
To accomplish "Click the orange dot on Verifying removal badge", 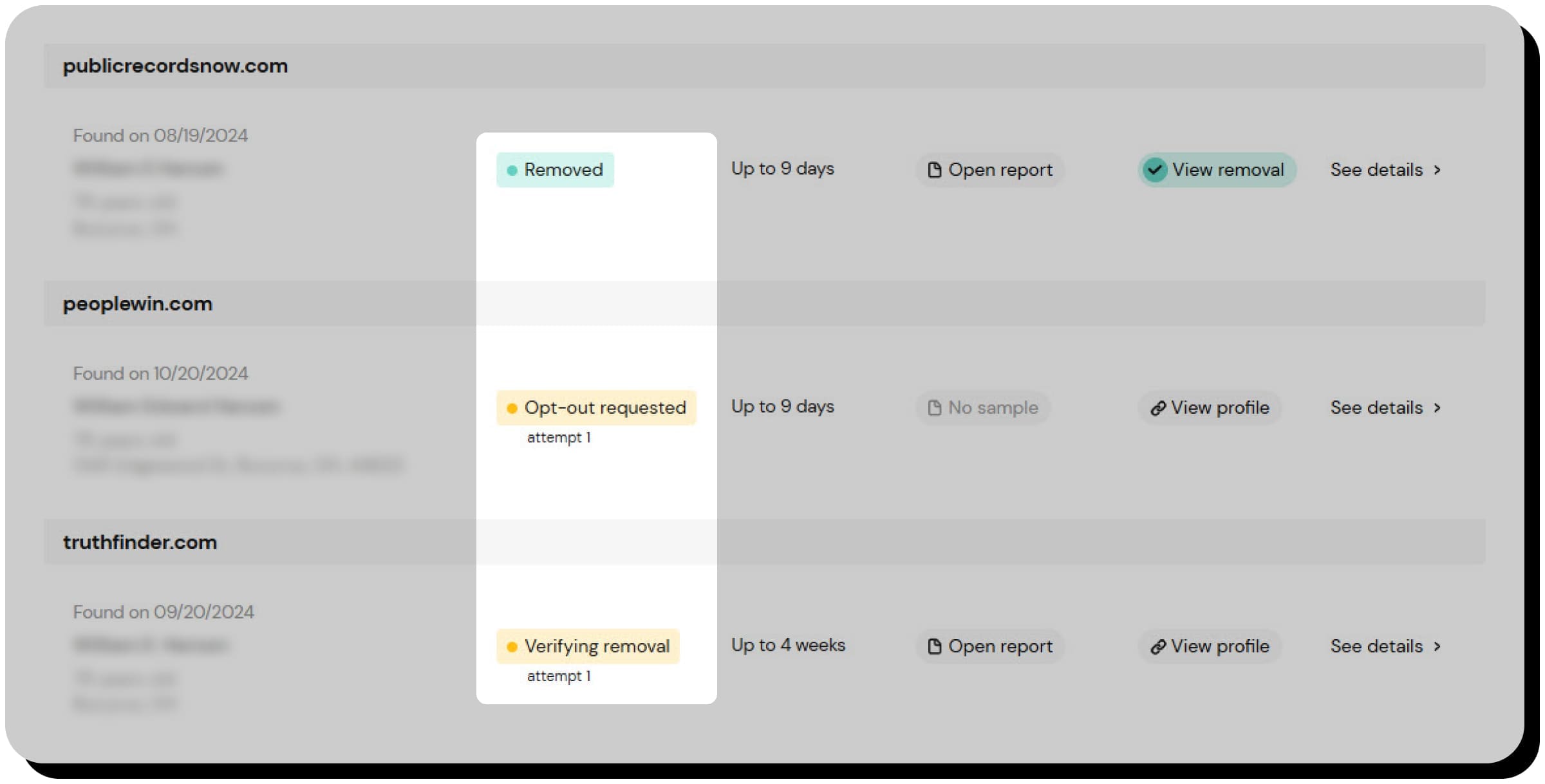I will point(512,646).
